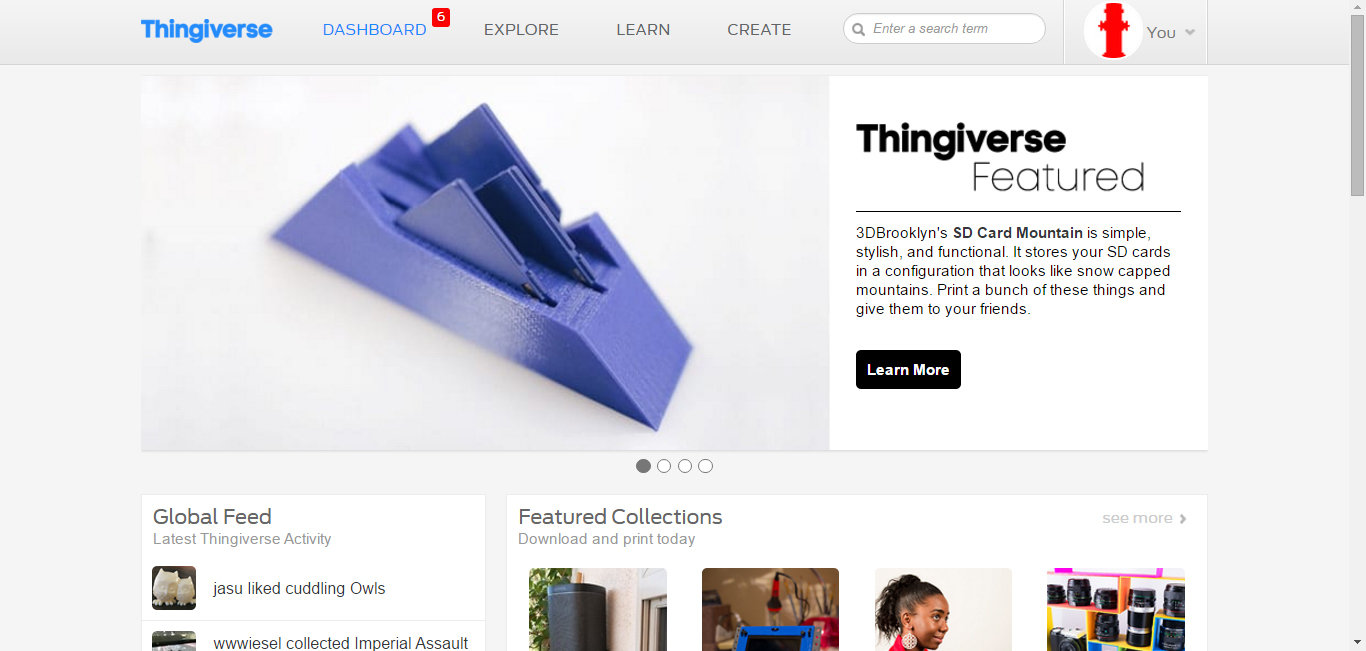The width and height of the screenshot is (1366, 651).
Task: Expand the You account dropdown arrow
Action: pos(1190,33)
